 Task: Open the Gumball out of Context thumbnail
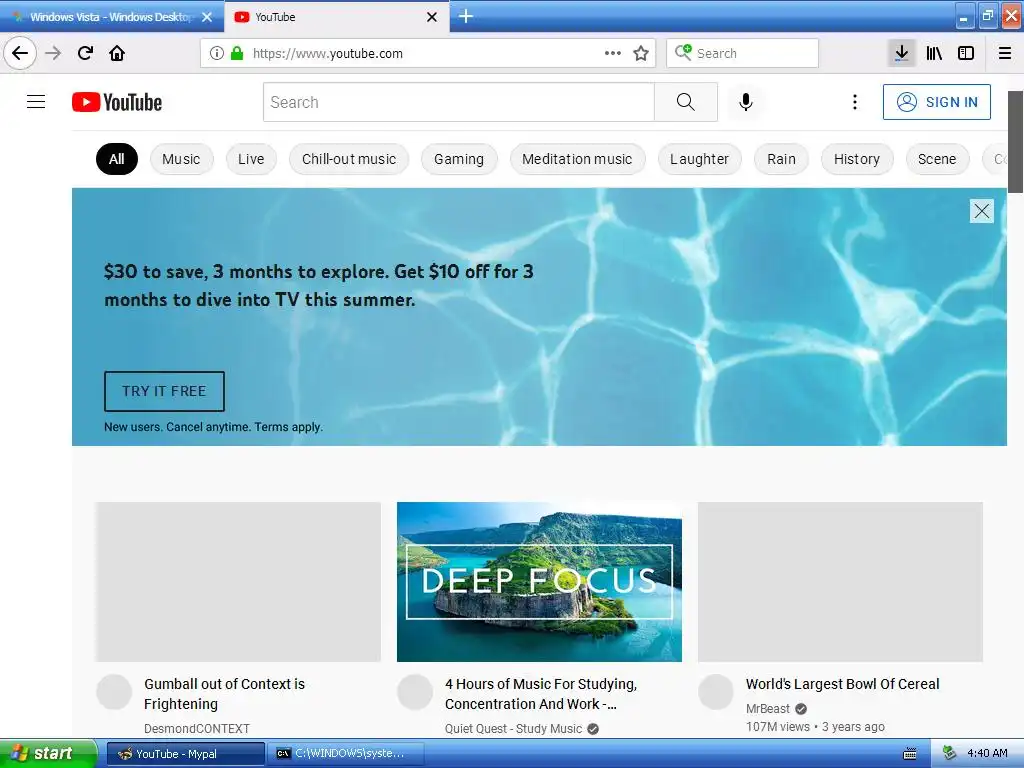238,581
